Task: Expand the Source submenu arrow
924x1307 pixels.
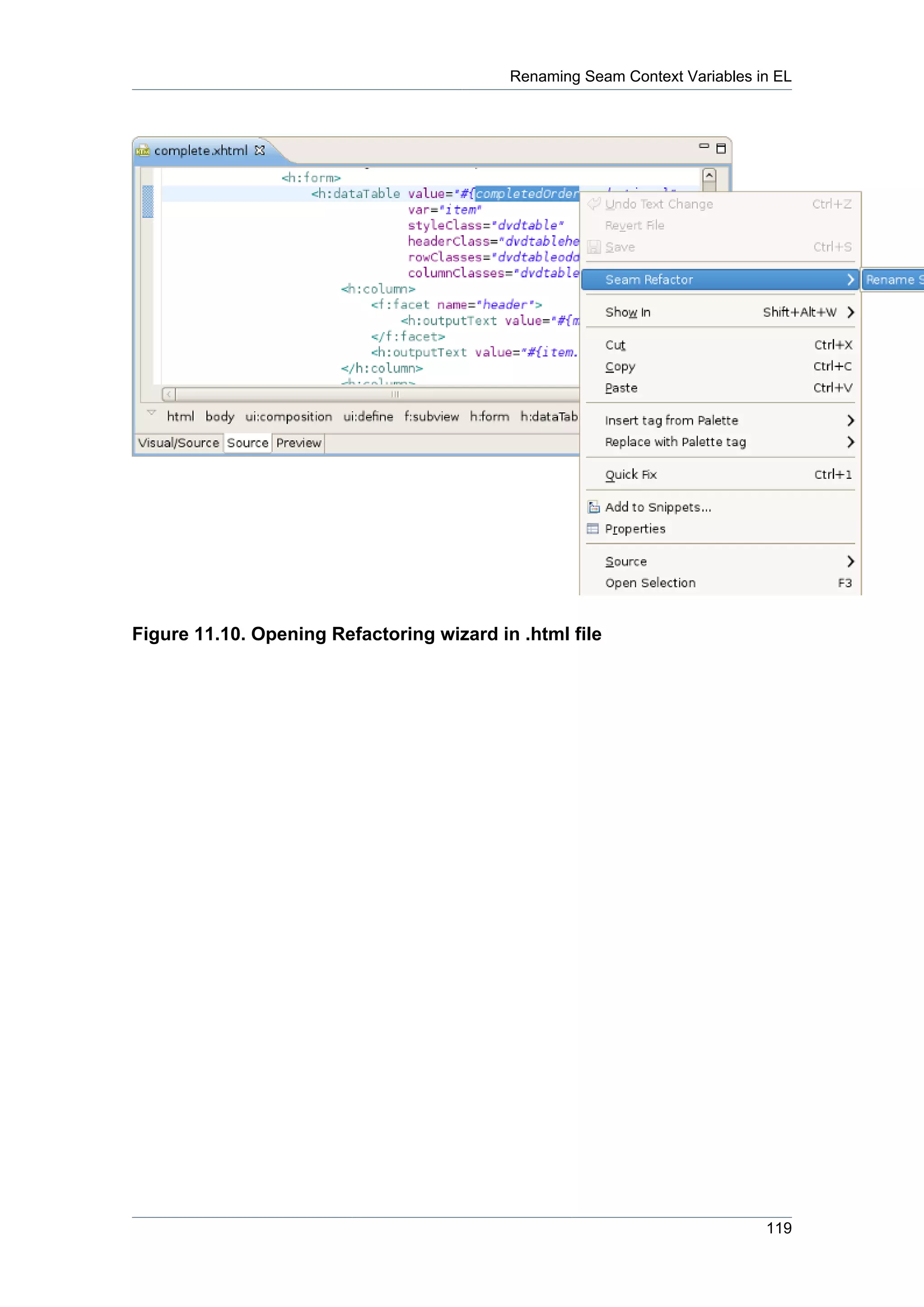Action: (x=850, y=561)
